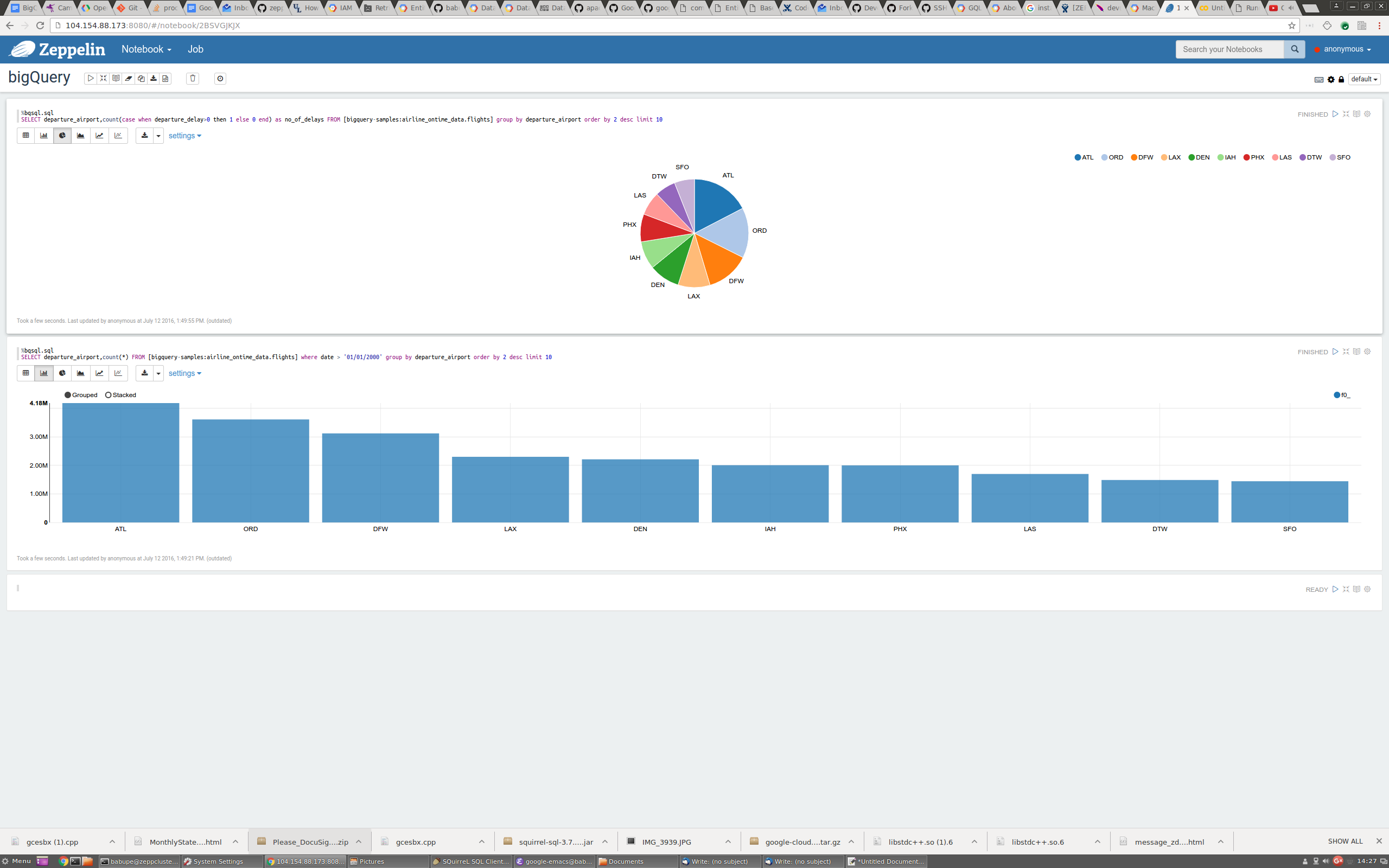Click in Search your Notebooks field

(x=1229, y=49)
